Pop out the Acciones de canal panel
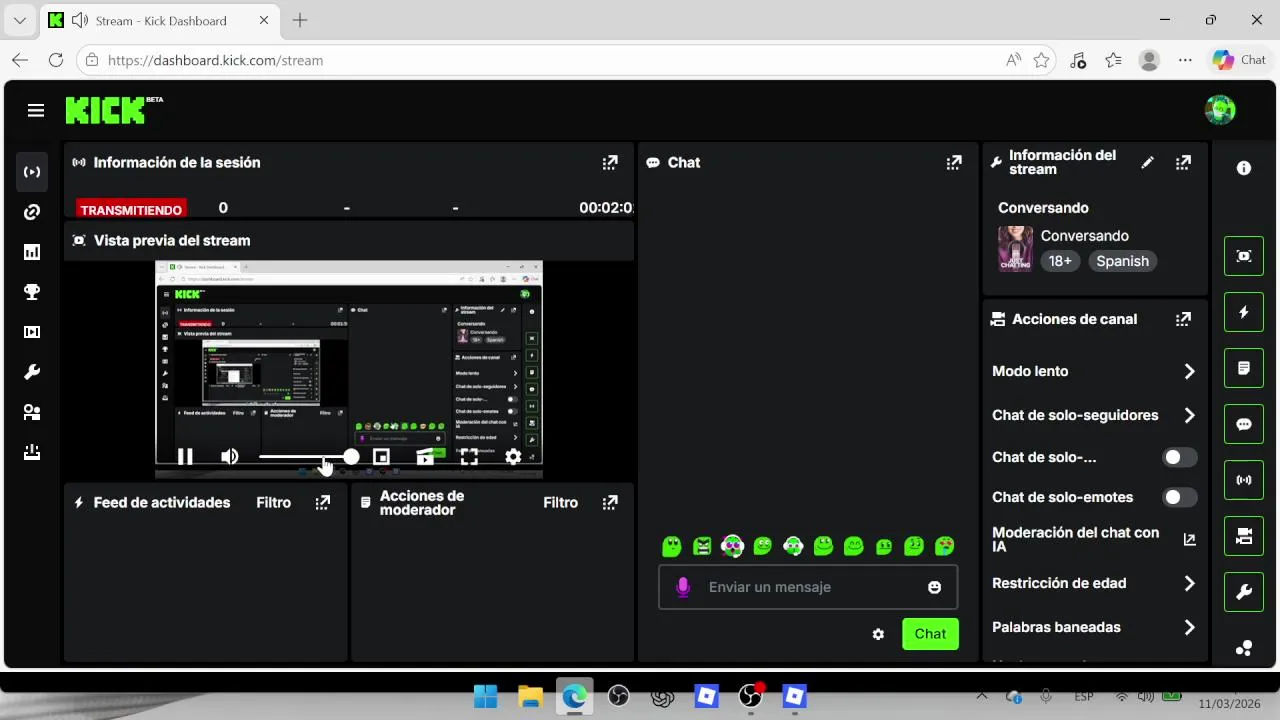This screenshot has width=1280, height=720. 1183,319
